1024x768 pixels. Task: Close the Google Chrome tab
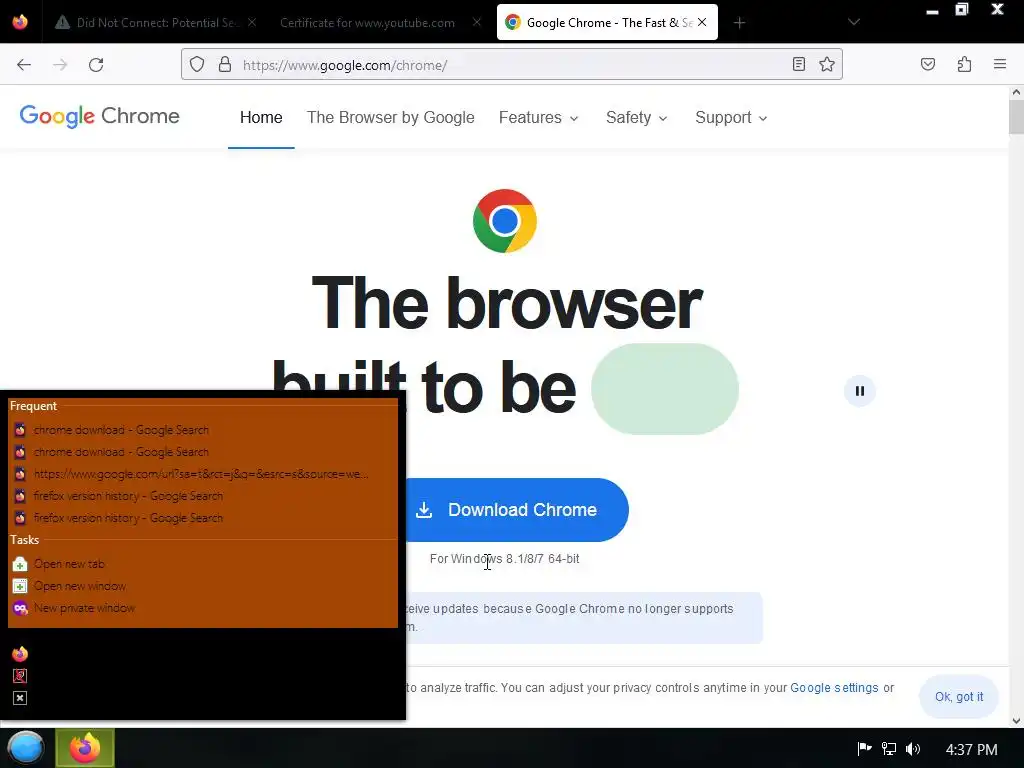point(702,22)
